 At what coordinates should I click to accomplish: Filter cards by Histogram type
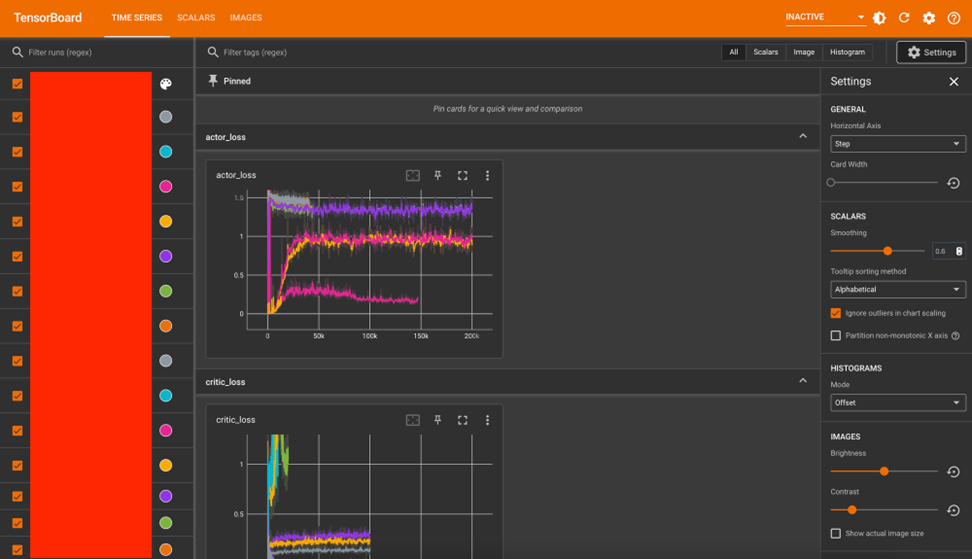(847, 52)
